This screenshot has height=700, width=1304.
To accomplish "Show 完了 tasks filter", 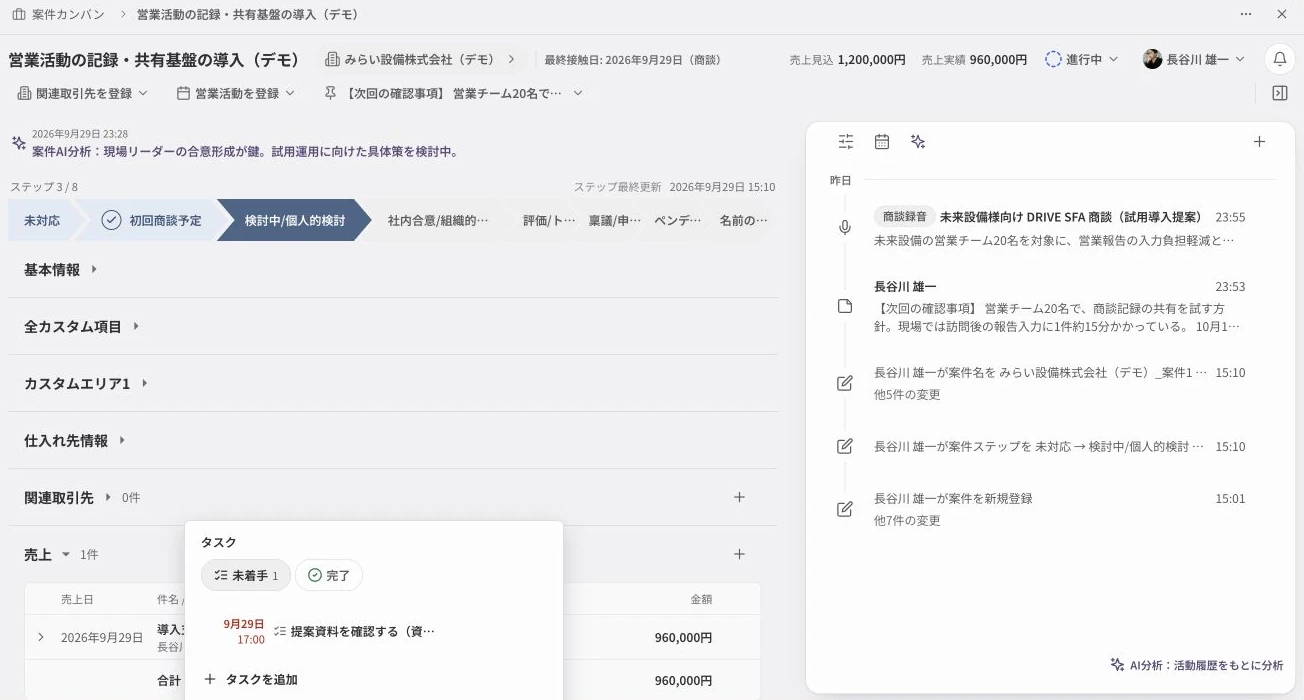I will (x=329, y=575).
